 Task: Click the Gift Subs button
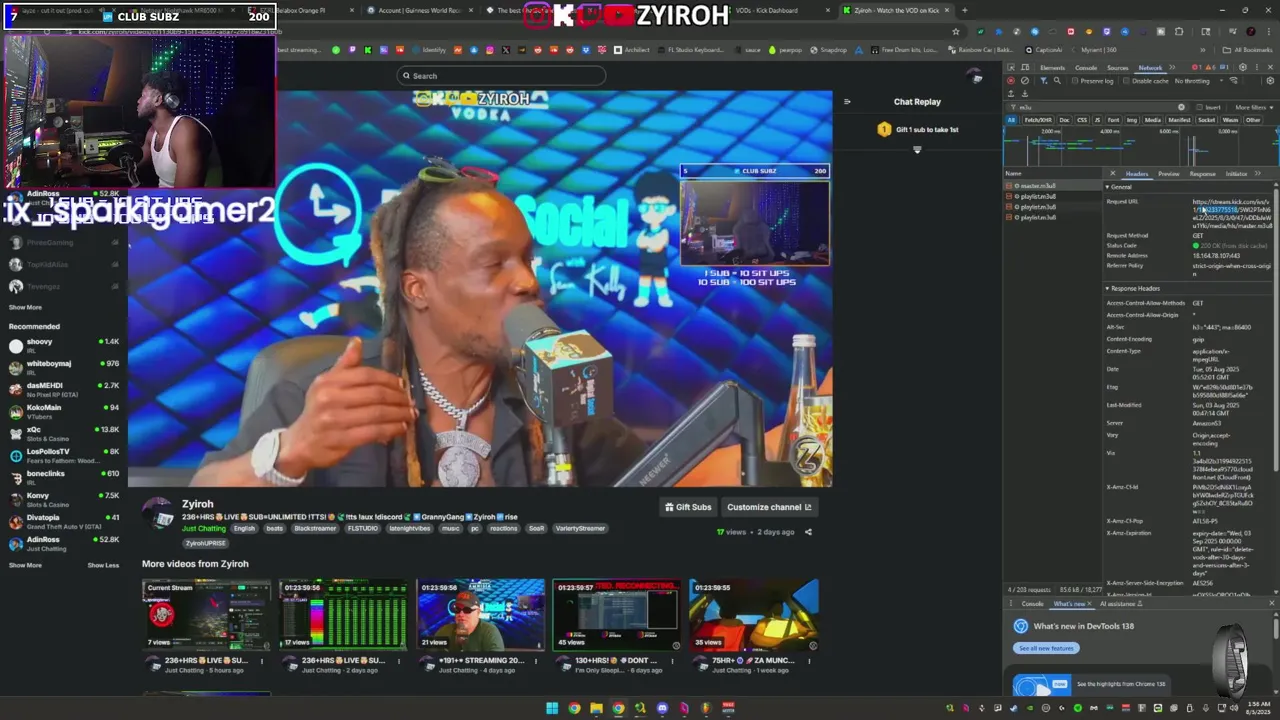(688, 507)
